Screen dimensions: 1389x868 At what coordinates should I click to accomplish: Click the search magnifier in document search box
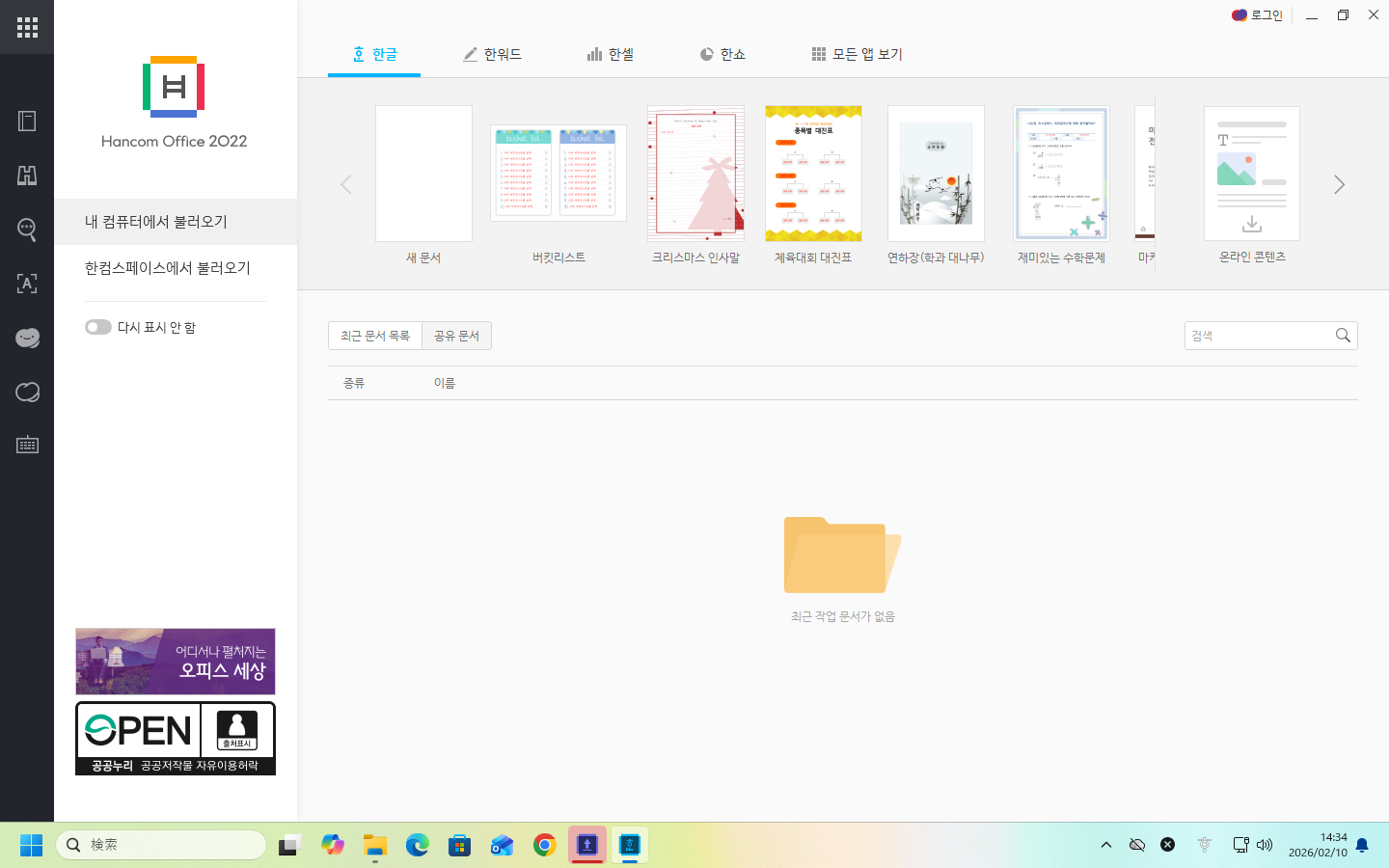point(1343,336)
